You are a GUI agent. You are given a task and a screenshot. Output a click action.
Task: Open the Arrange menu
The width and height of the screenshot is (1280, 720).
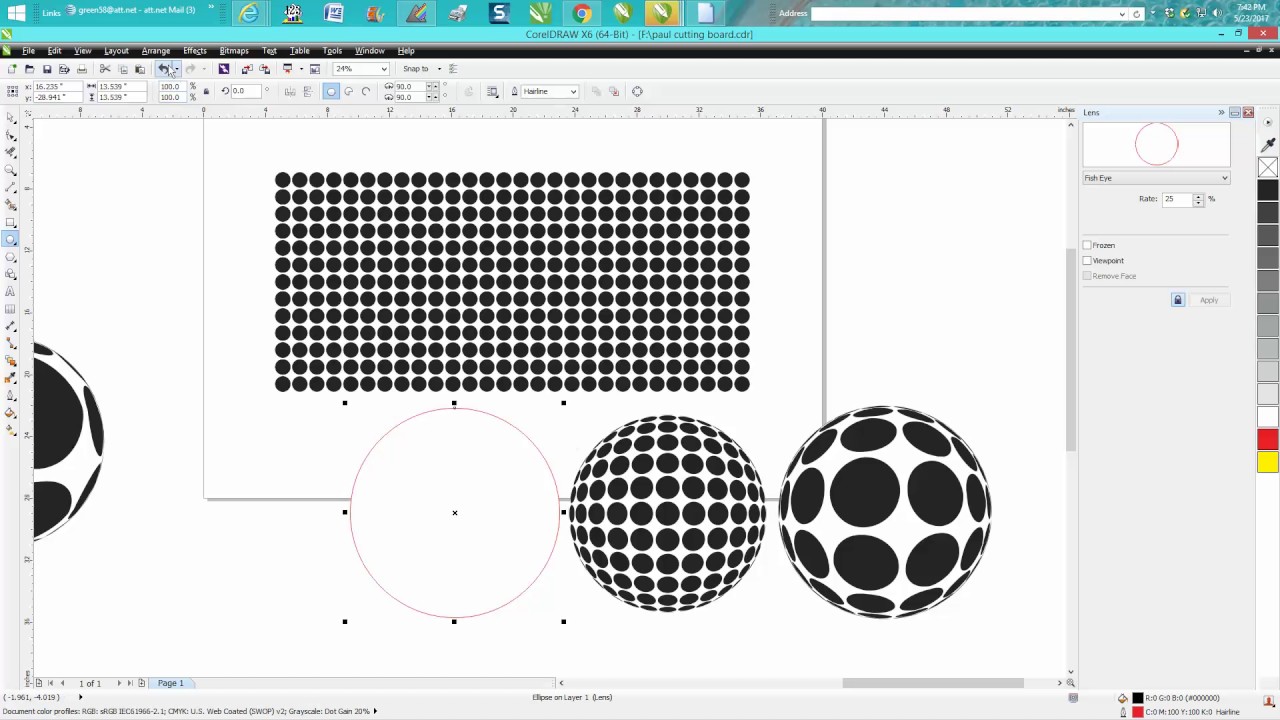tap(155, 51)
